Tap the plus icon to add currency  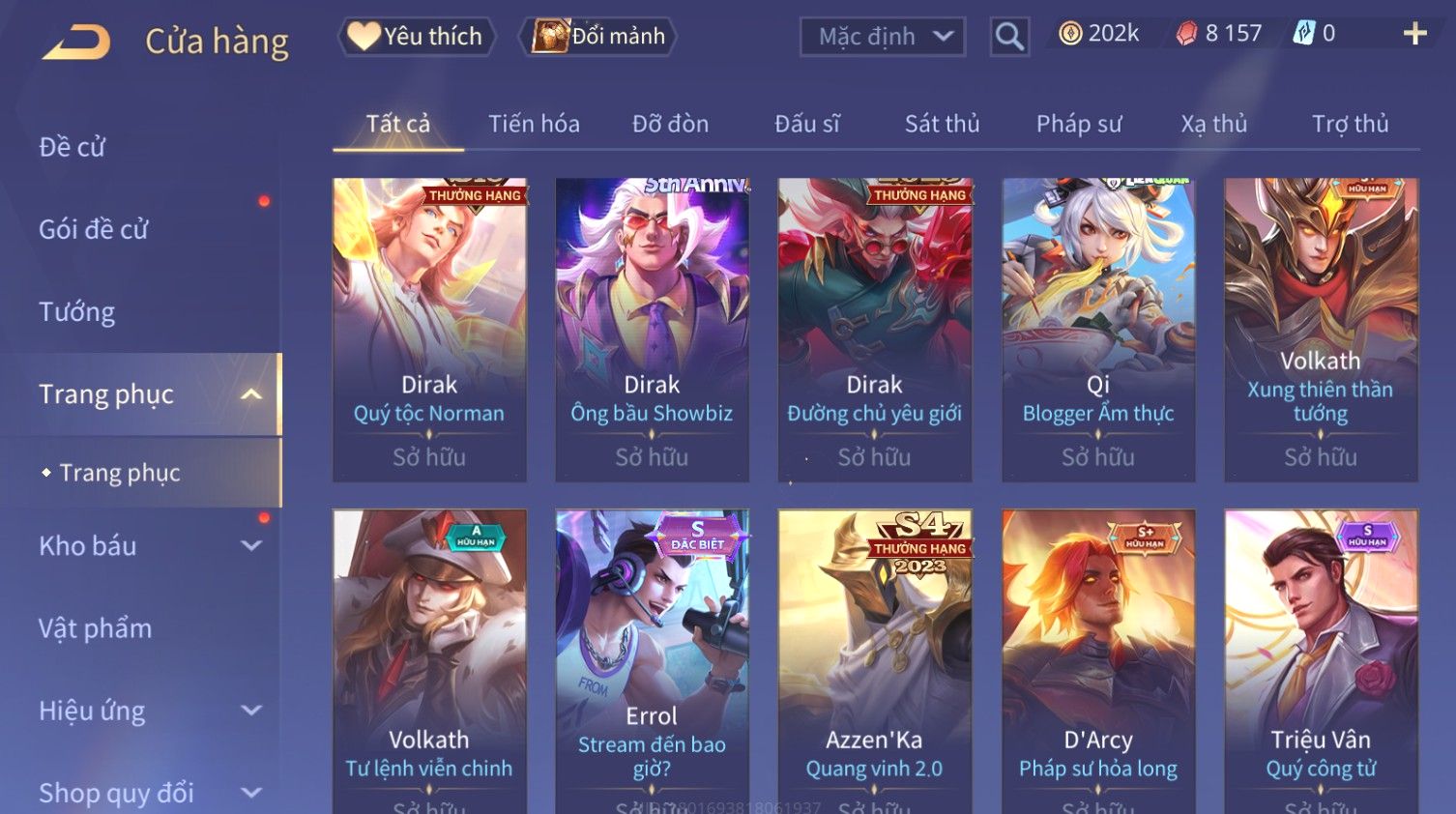1414,34
